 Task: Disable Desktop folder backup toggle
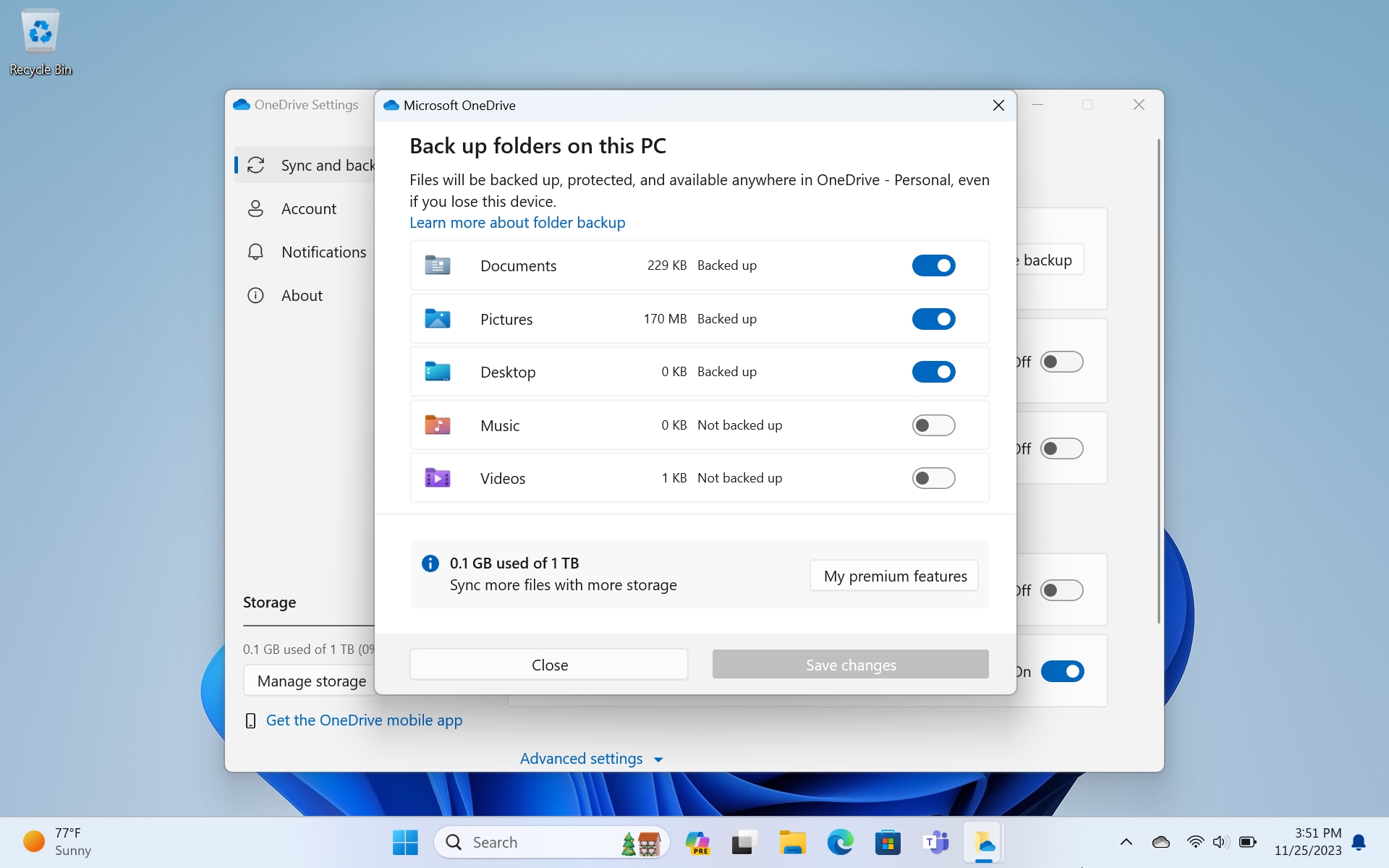coord(933,372)
